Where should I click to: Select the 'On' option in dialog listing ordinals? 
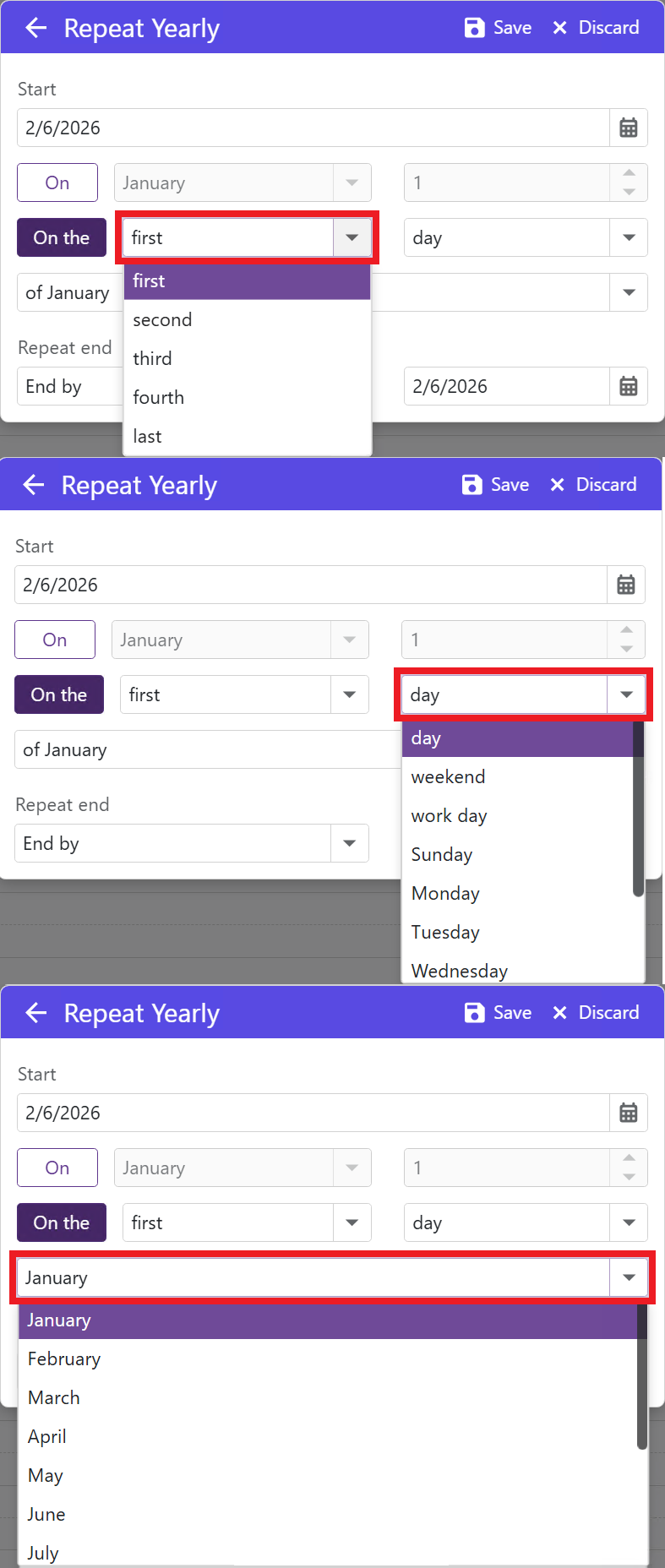pyautogui.click(x=57, y=182)
